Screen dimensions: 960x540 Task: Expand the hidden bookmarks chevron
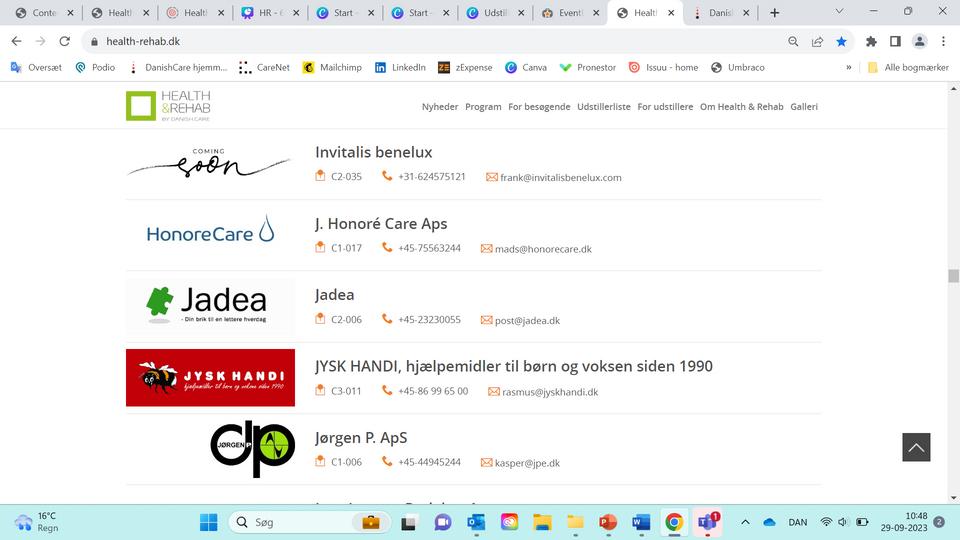[849, 67]
